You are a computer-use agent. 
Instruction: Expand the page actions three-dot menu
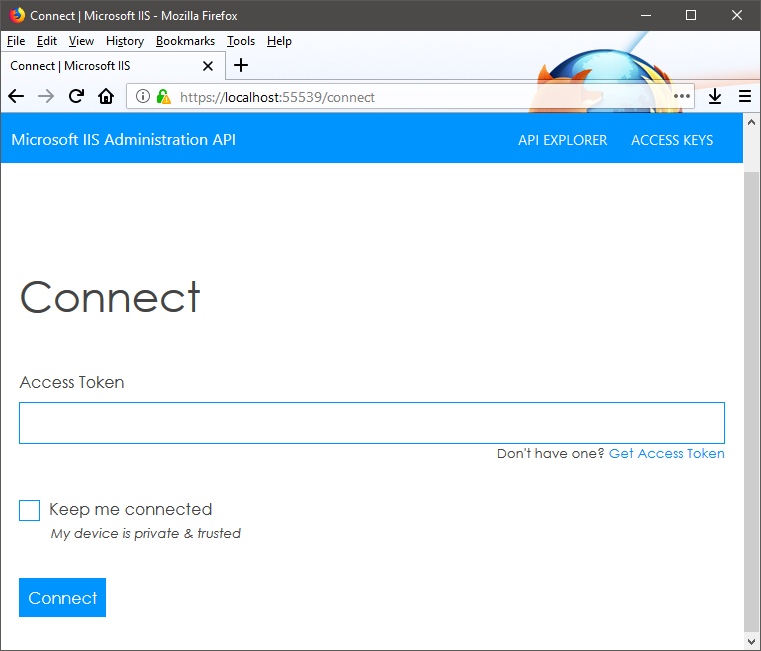tap(682, 97)
